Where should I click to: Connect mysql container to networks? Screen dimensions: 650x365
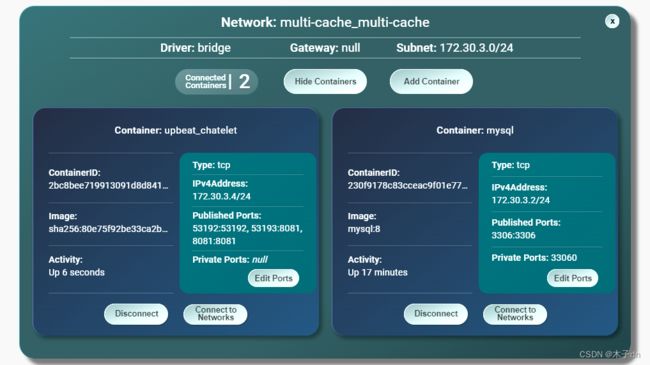pos(515,314)
